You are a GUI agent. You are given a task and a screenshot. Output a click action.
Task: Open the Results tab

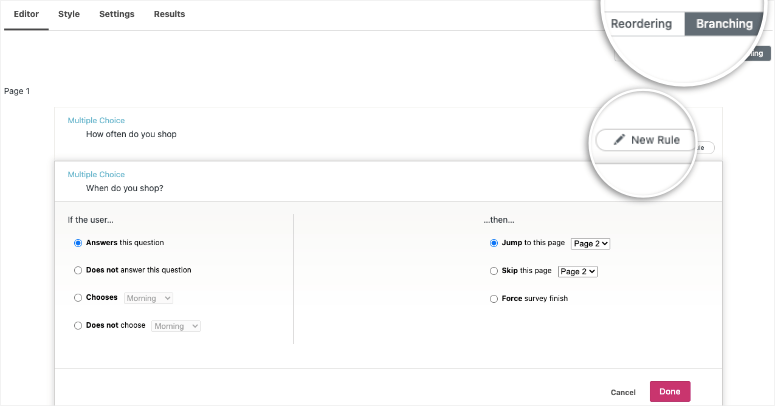[169, 14]
